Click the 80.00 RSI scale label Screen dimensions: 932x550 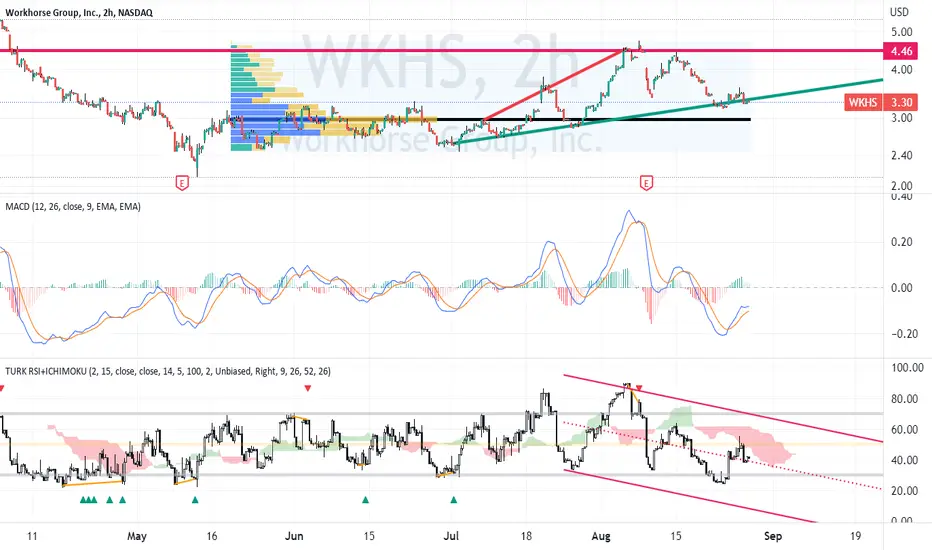[x=905, y=399]
